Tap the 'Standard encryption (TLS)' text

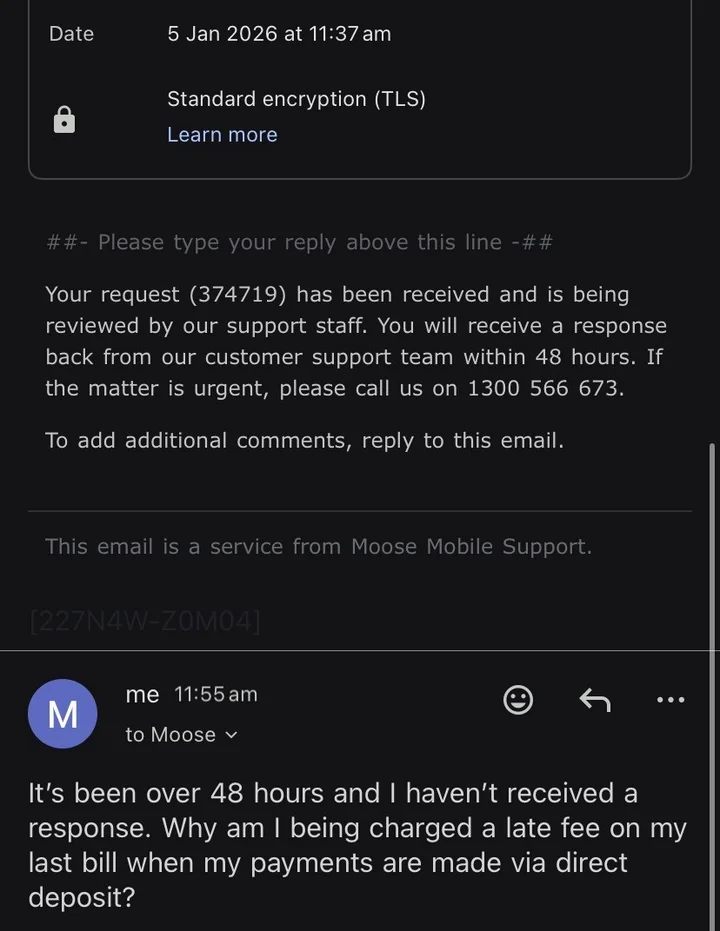click(x=296, y=99)
